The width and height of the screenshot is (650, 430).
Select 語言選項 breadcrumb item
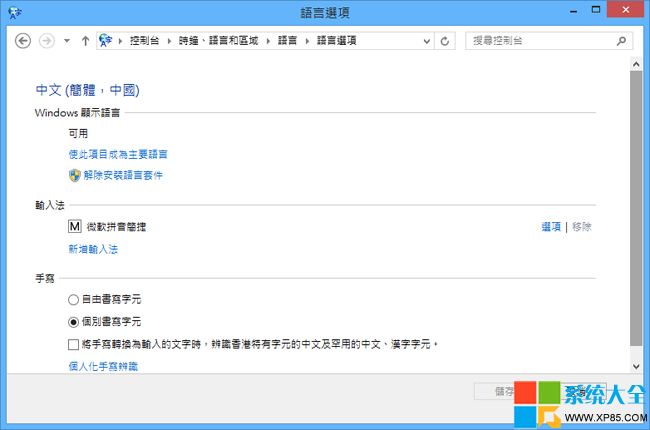coord(337,41)
